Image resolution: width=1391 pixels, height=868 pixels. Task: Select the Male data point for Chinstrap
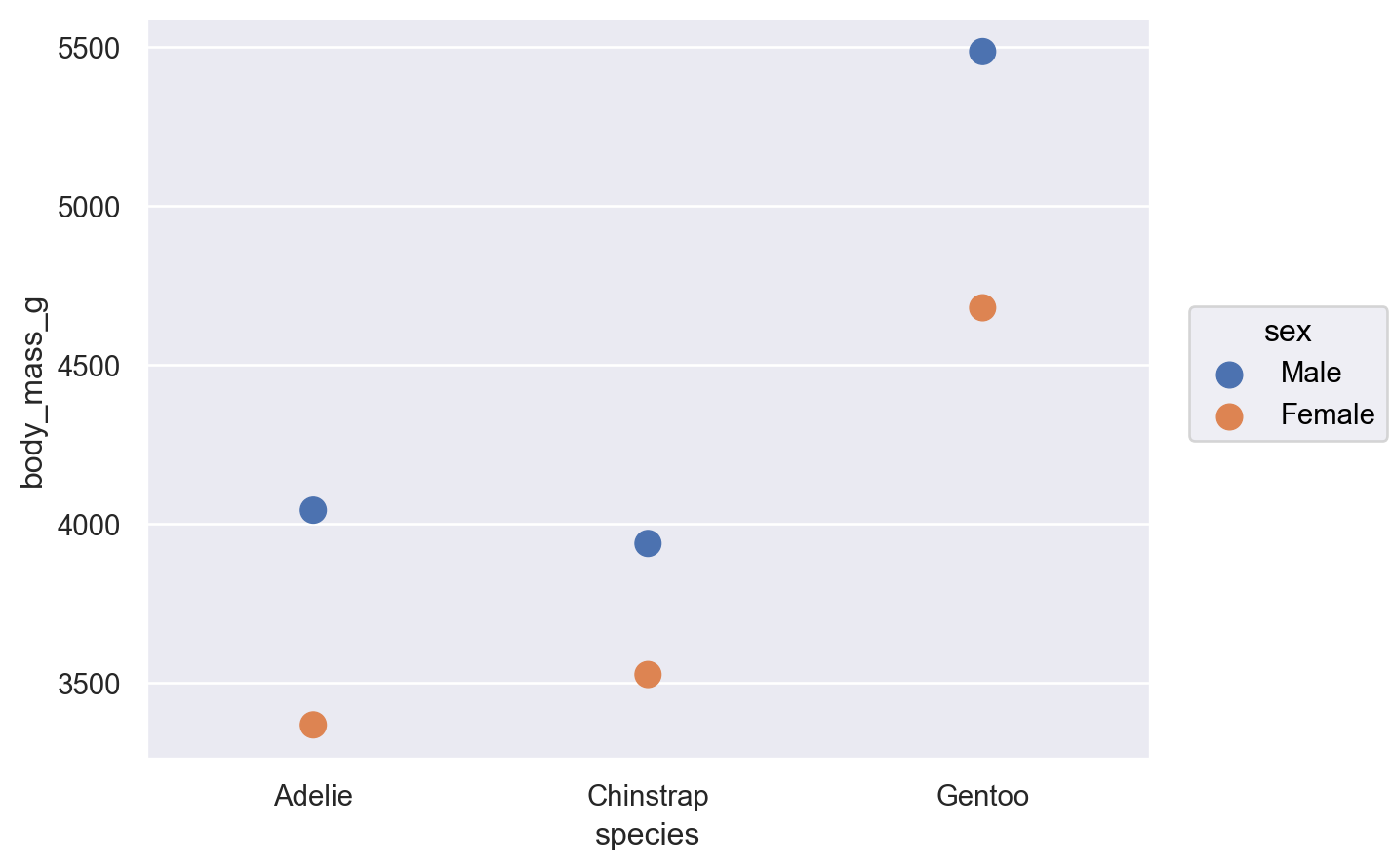click(x=648, y=543)
